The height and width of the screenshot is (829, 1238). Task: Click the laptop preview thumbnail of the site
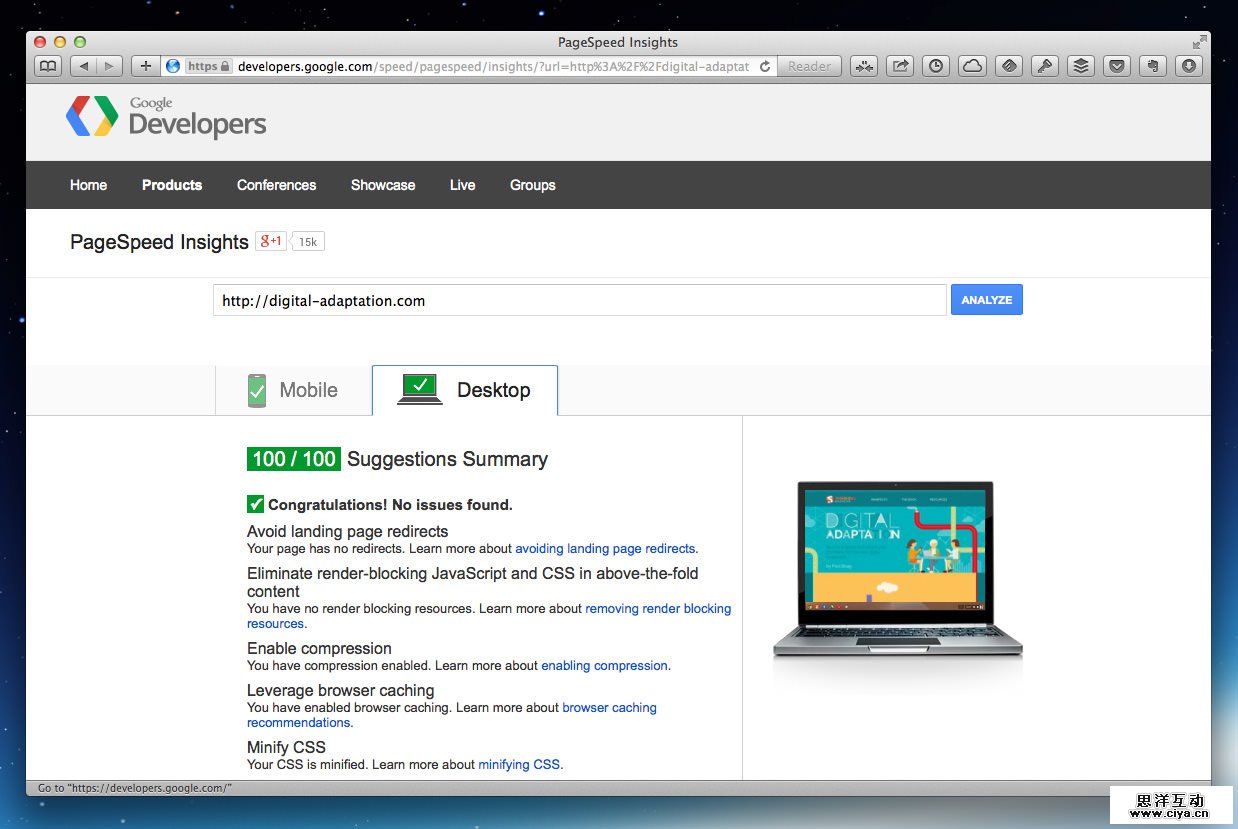897,570
